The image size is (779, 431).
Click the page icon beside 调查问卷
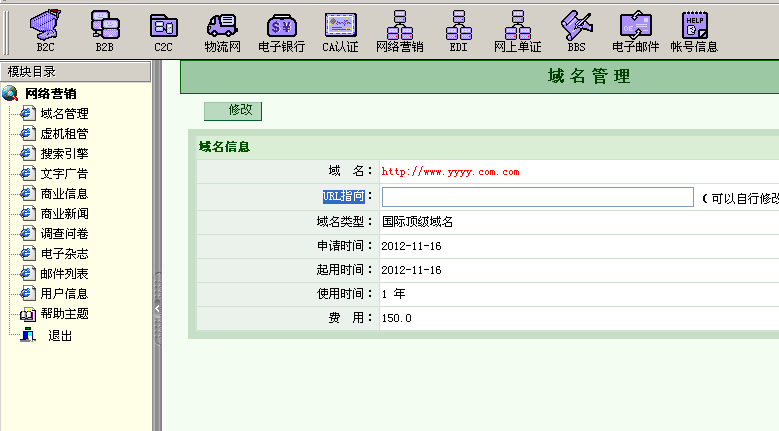27,233
